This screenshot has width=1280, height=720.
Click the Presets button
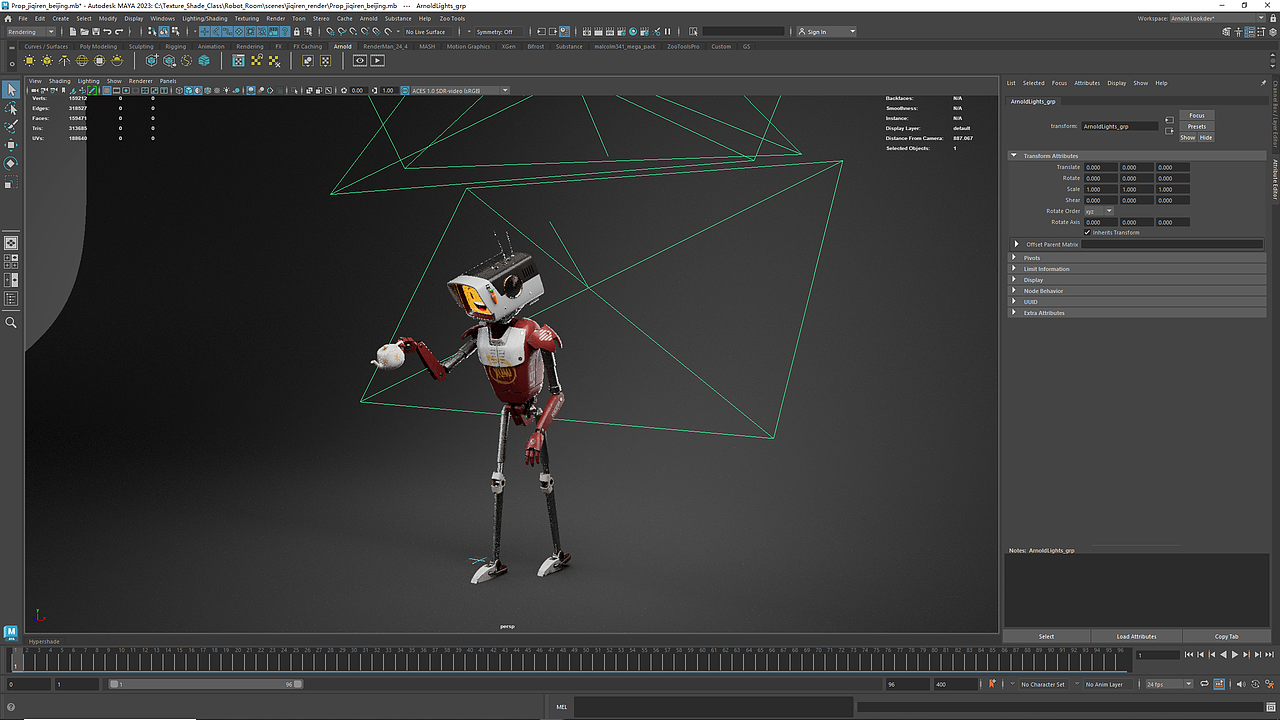(1197, 127)
